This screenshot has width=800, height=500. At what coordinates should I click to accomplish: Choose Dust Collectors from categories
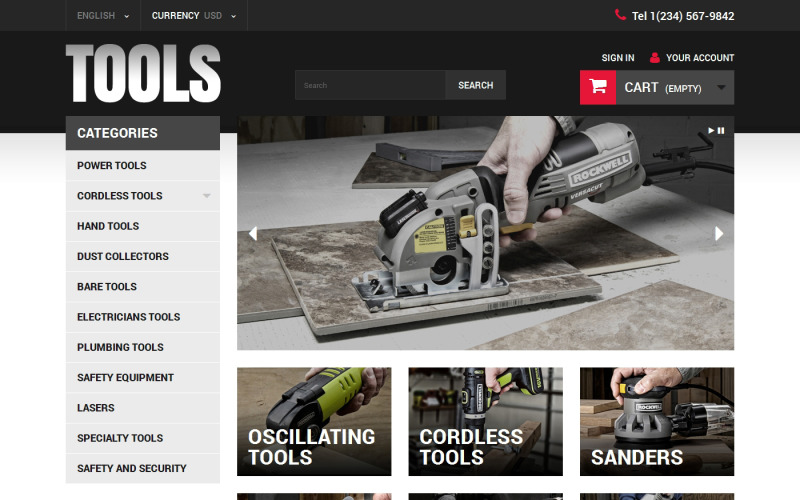click(x=123, y=257)
